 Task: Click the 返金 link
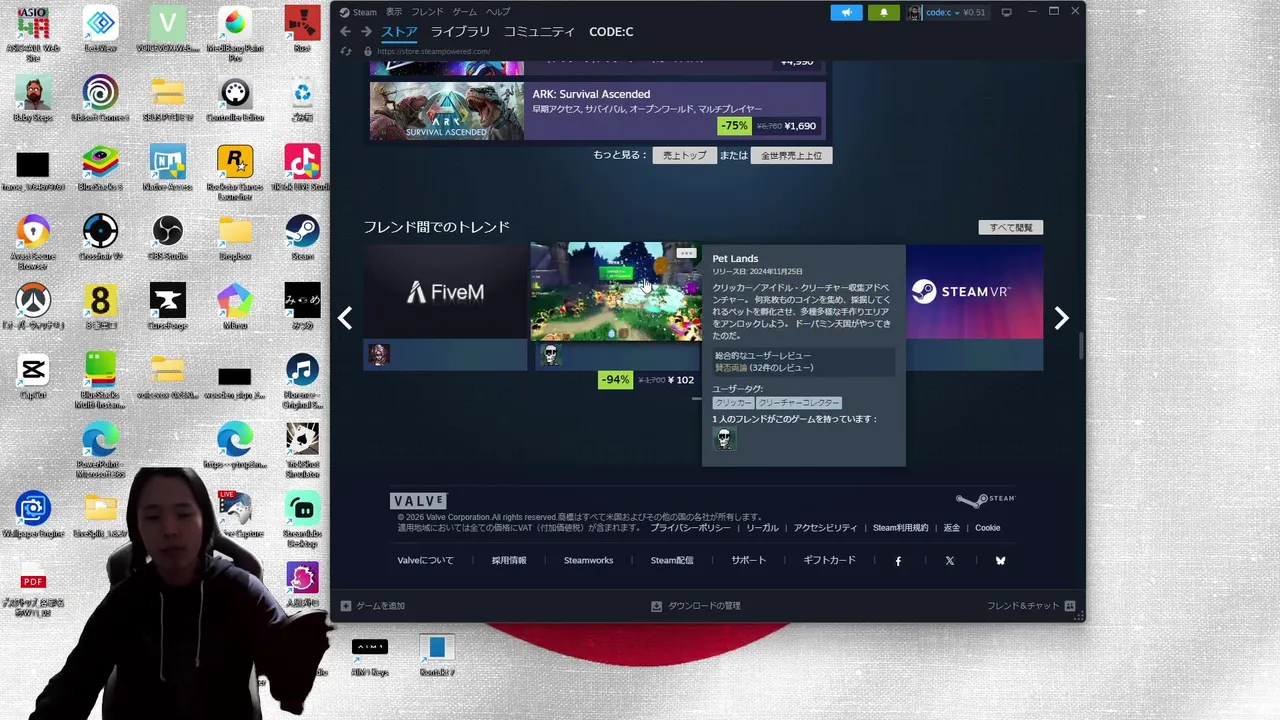(951, 528)
